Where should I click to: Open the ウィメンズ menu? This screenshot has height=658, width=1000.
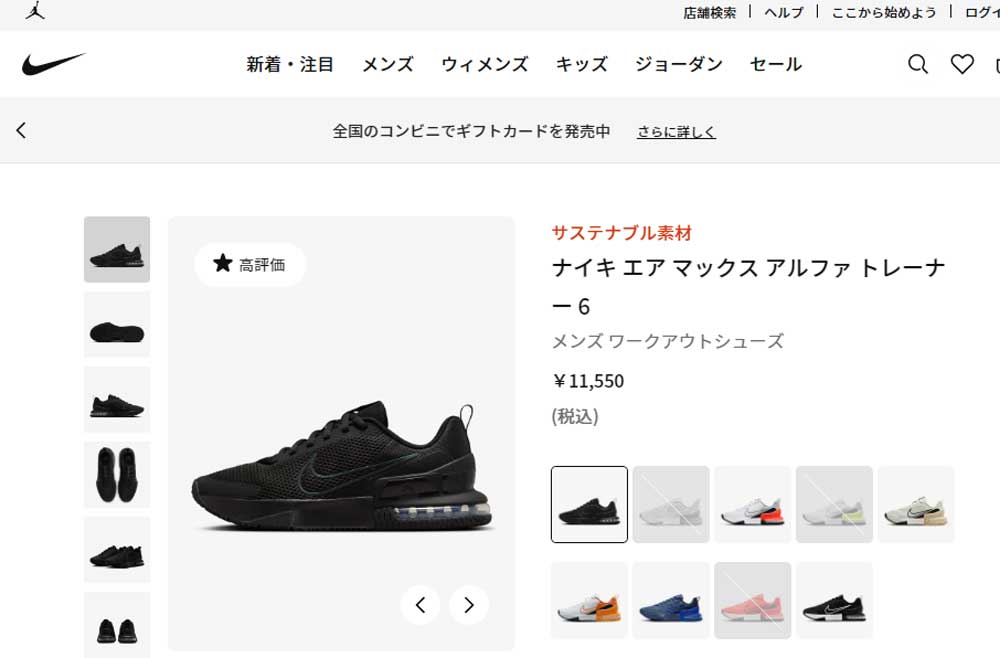(x=485, y=64)
